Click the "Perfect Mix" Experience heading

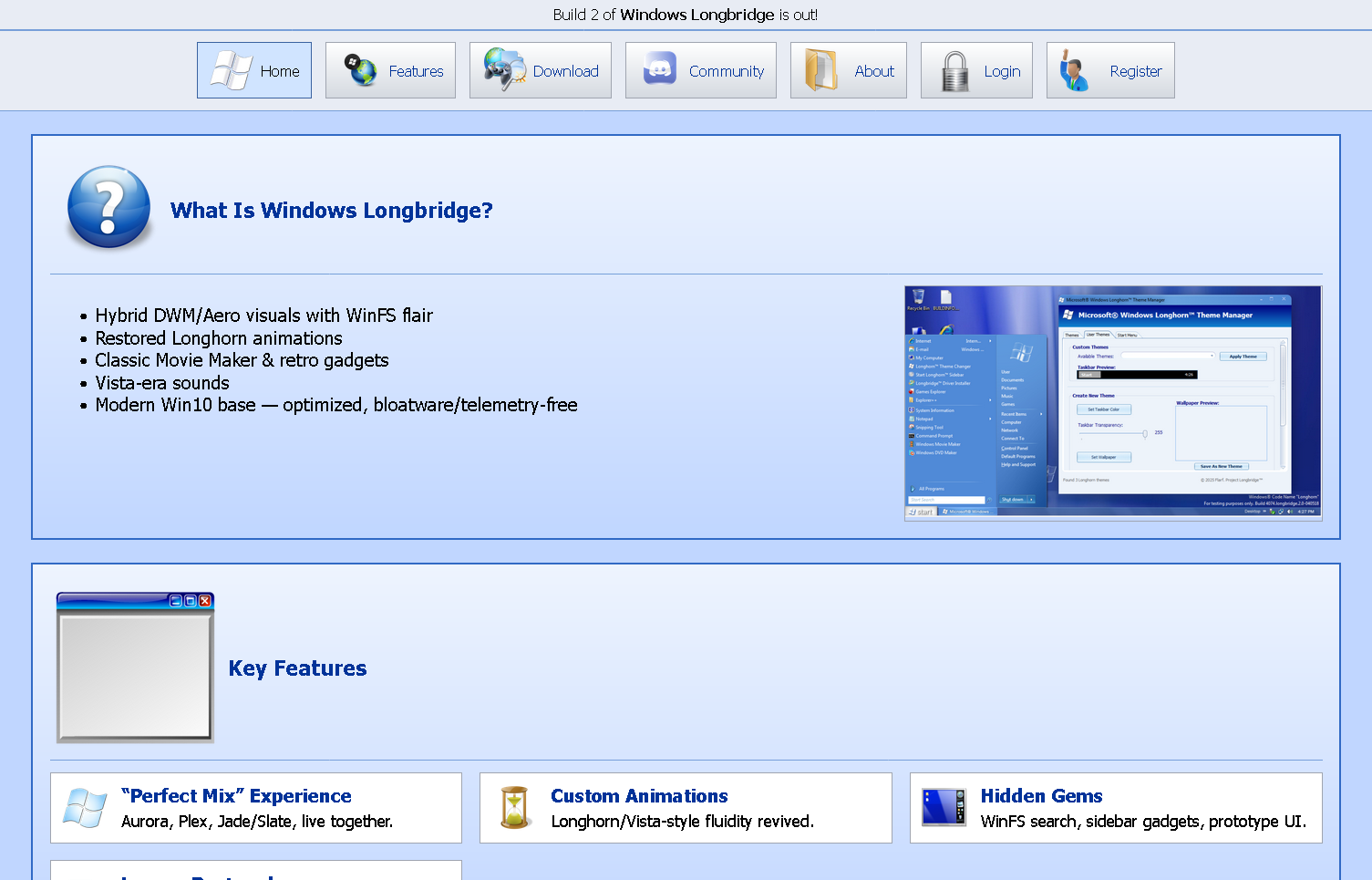pyautogui.click(x=236, y=796)
